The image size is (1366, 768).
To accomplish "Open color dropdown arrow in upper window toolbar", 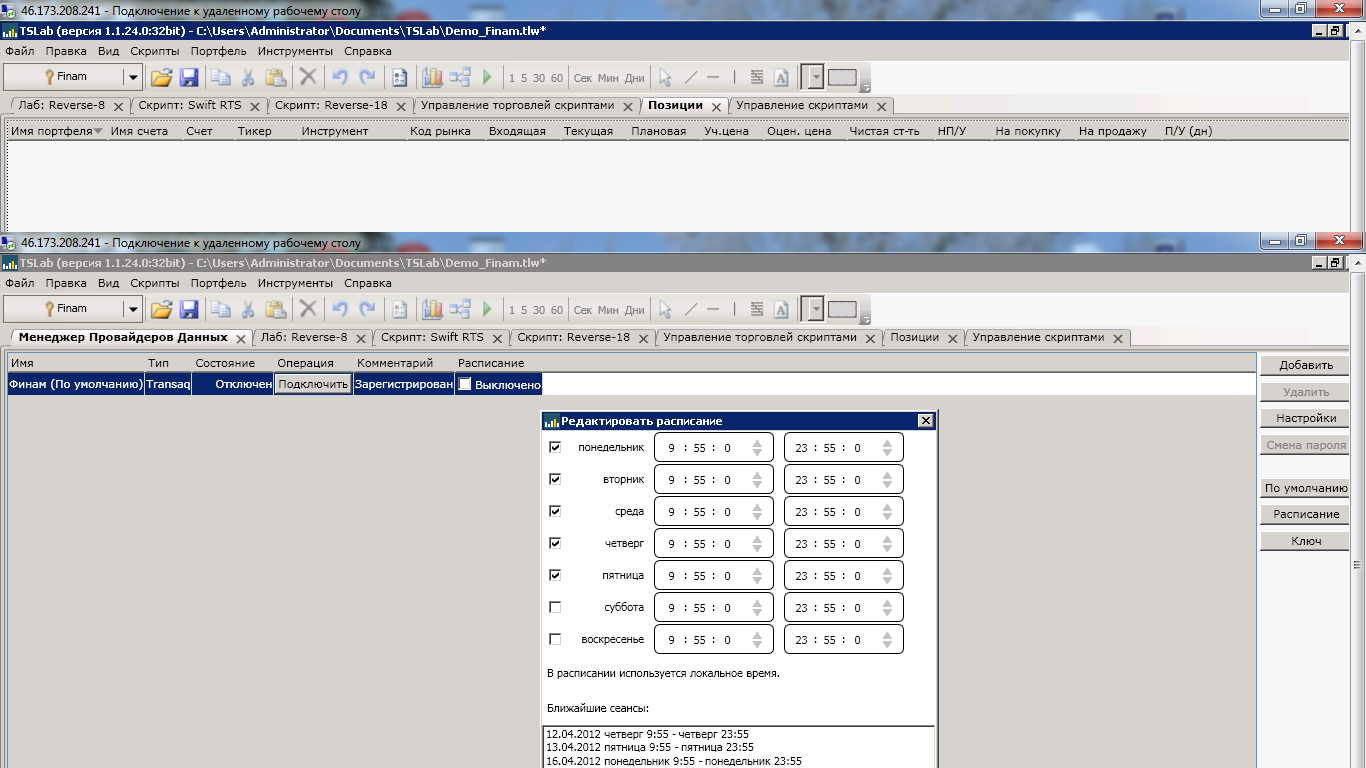I will 816,77.
